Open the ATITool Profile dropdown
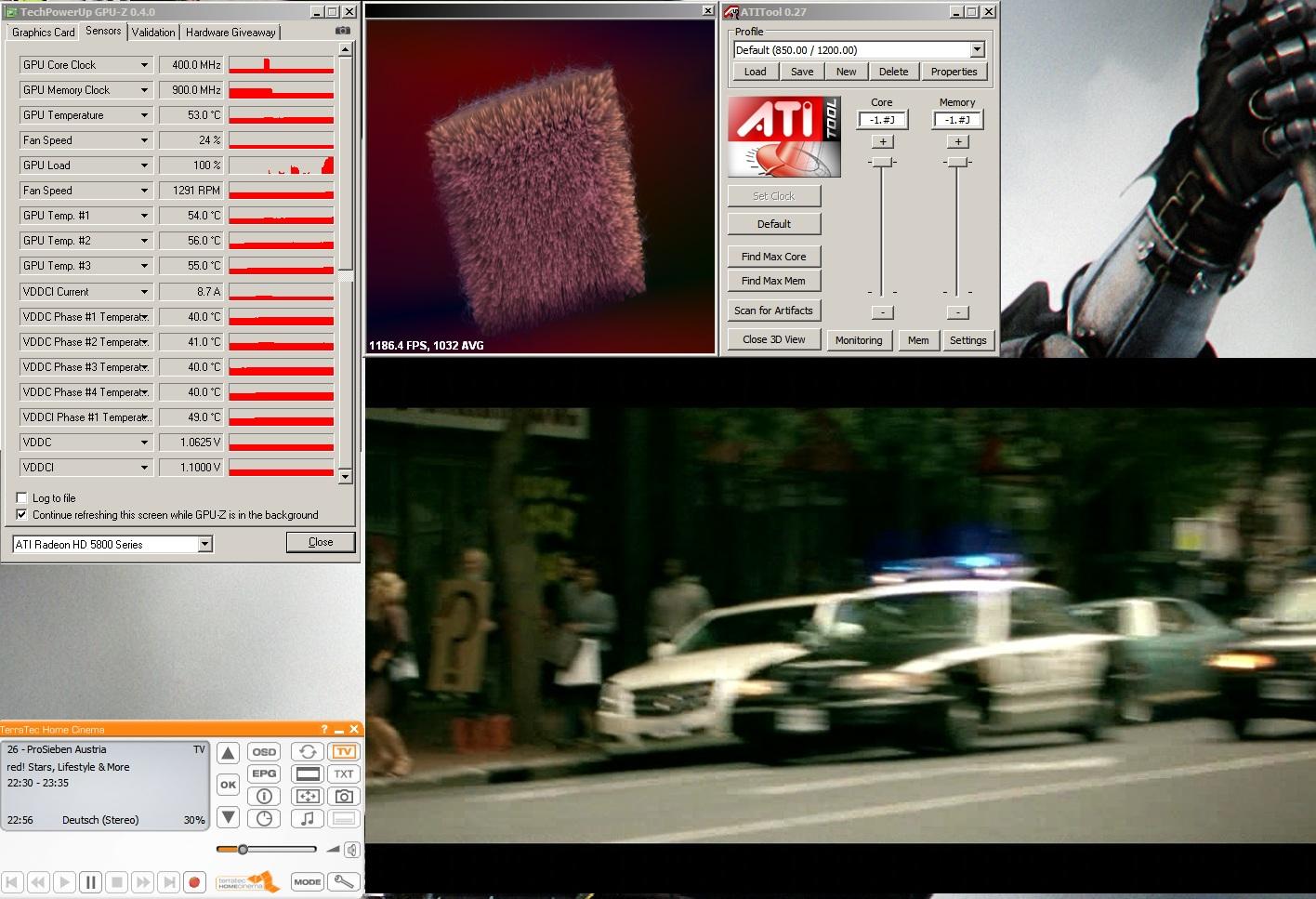Viewport: 1316px width, 899px height. 977,50
